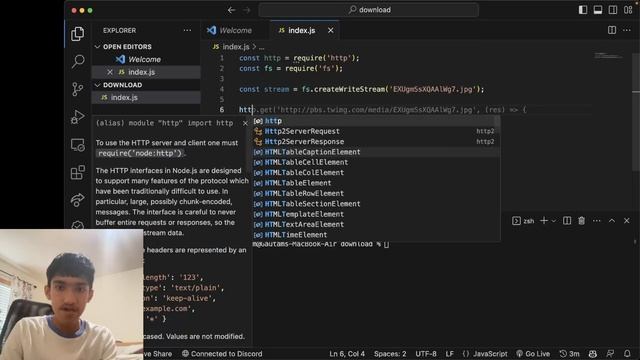This screenshot has height=360, width=640.
Task: Open Customize Layout menu
Action: pyautogui.click(x=628, y=10)
